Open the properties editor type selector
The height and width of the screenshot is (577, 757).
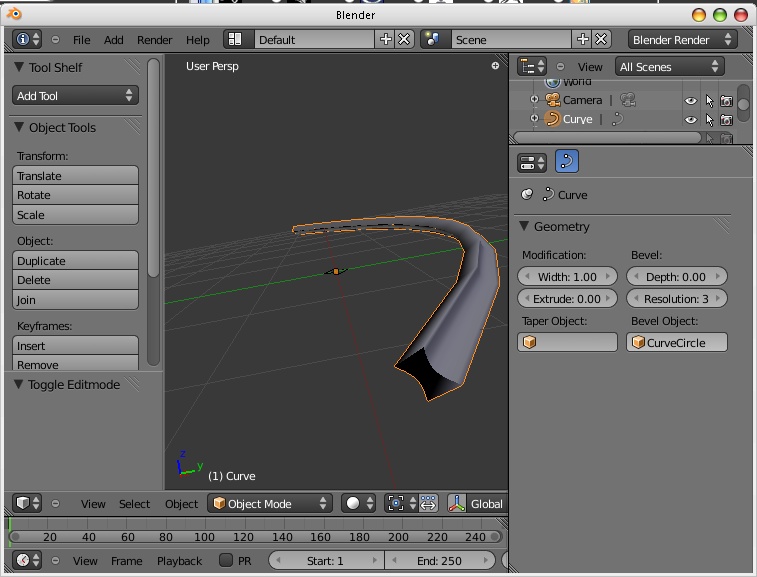[532, 163]
